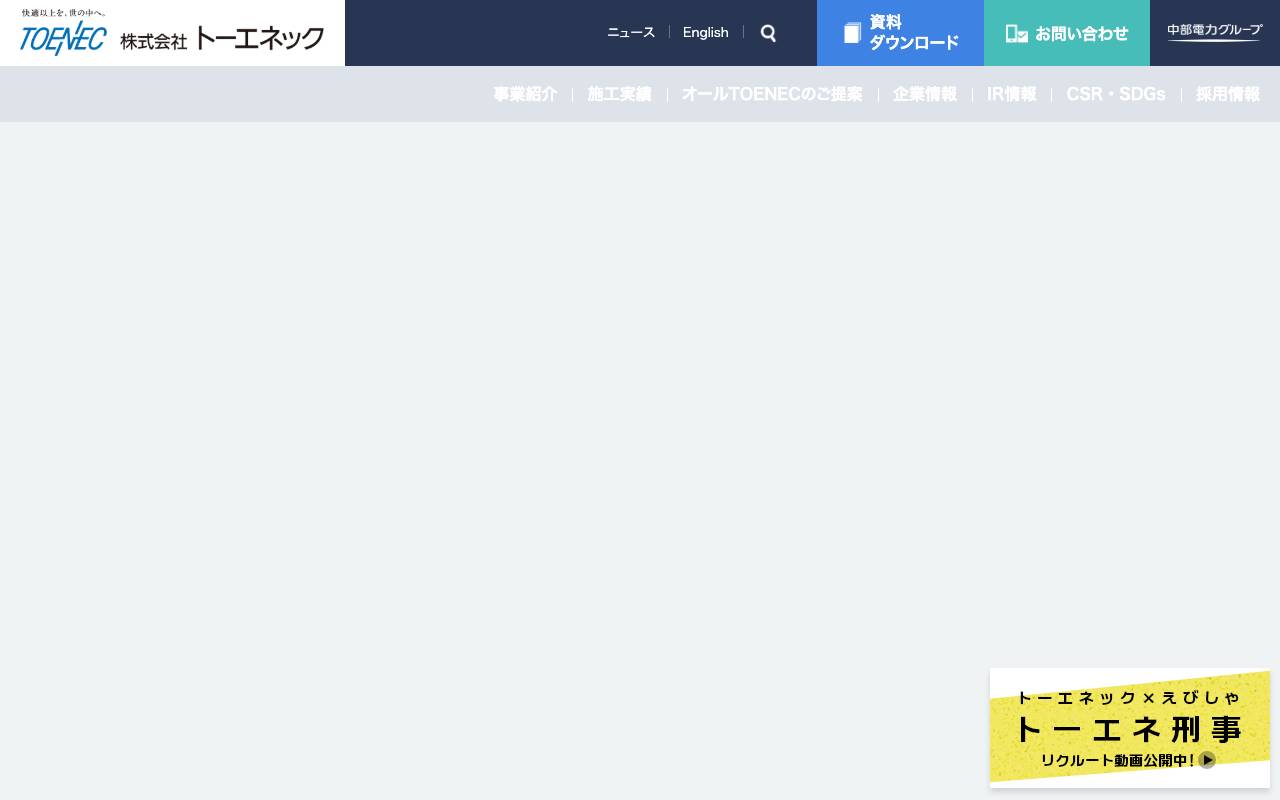1280x800 pixels.
Task: Open the IR情報 navigation menu
Action: (1011, 94)
